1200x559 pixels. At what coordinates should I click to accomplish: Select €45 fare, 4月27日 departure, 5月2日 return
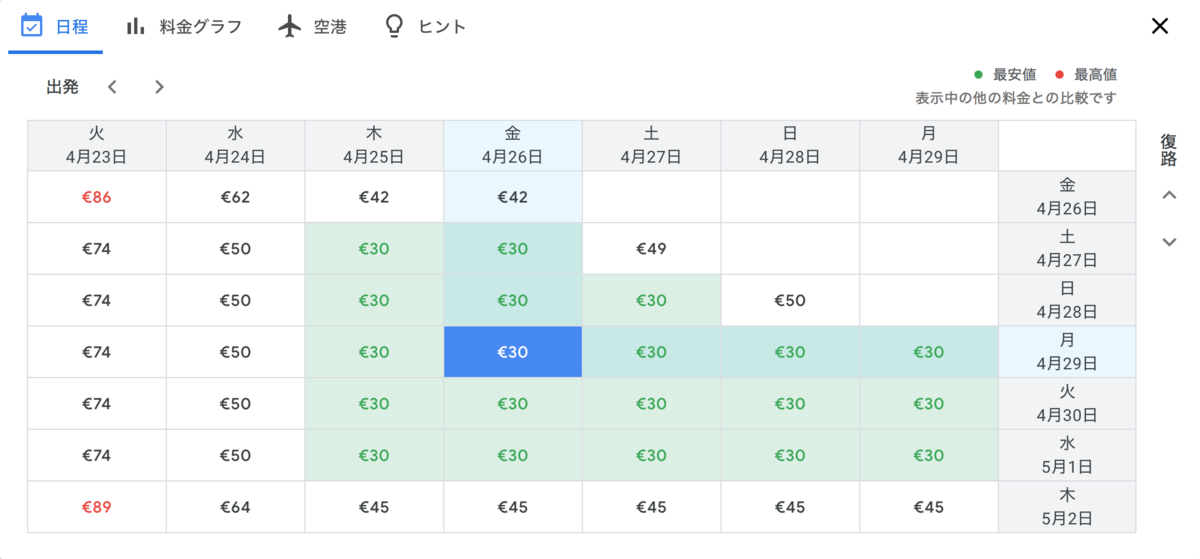[651, 507]
